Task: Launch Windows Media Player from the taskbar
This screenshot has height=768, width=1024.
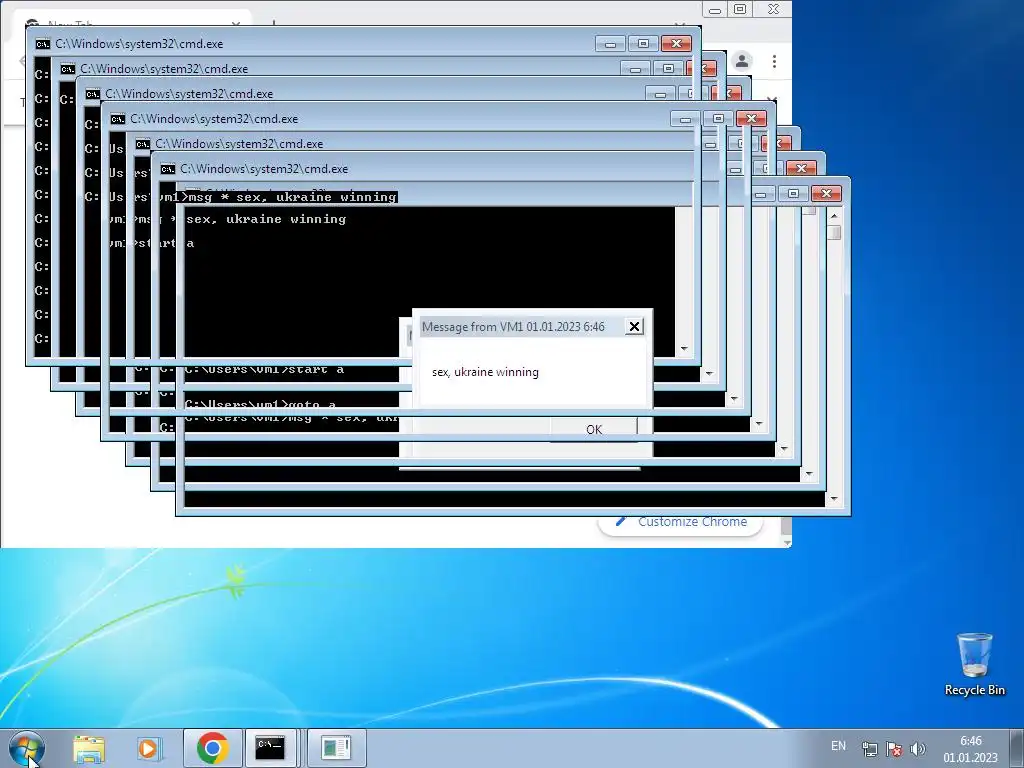Action: (x=148, y=748)
